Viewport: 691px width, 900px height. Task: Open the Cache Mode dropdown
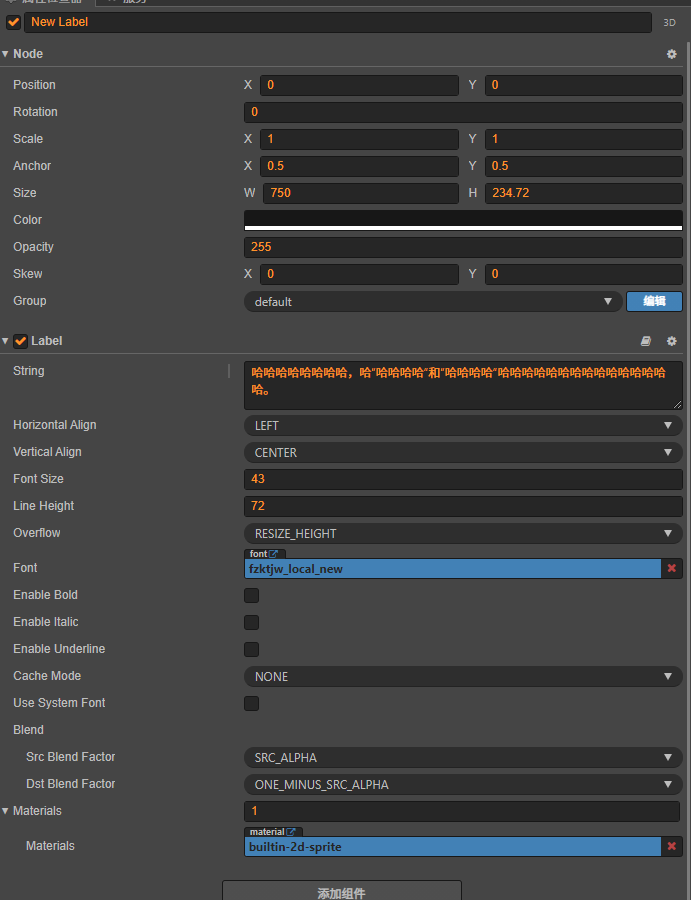(462, 677)
